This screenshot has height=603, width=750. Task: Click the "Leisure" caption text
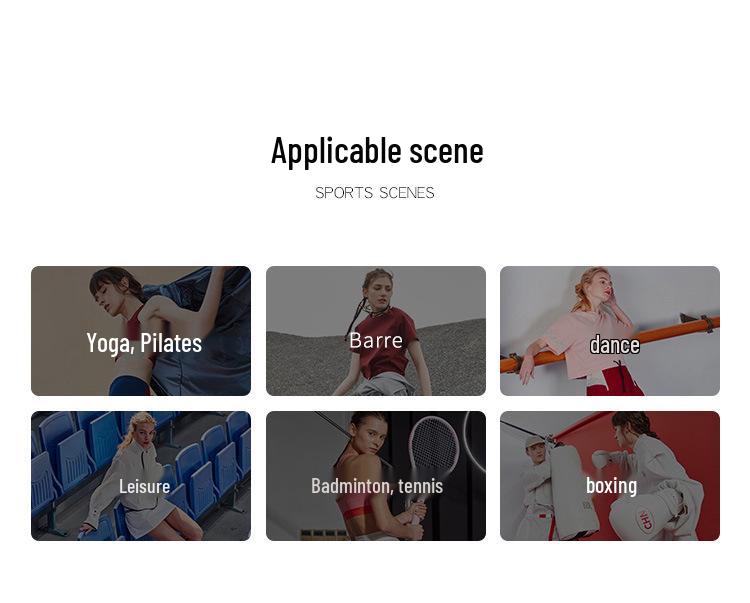(x=144, y=486)
